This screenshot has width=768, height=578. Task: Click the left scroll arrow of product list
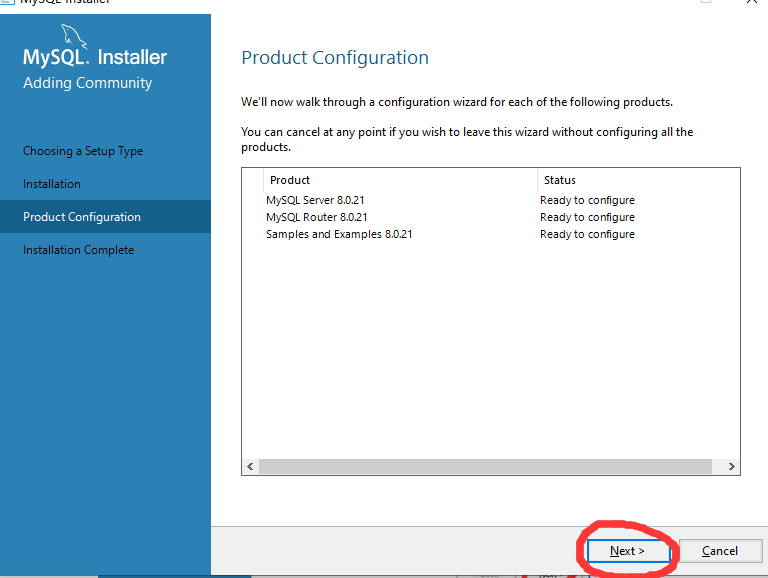[x=250, y=466]
